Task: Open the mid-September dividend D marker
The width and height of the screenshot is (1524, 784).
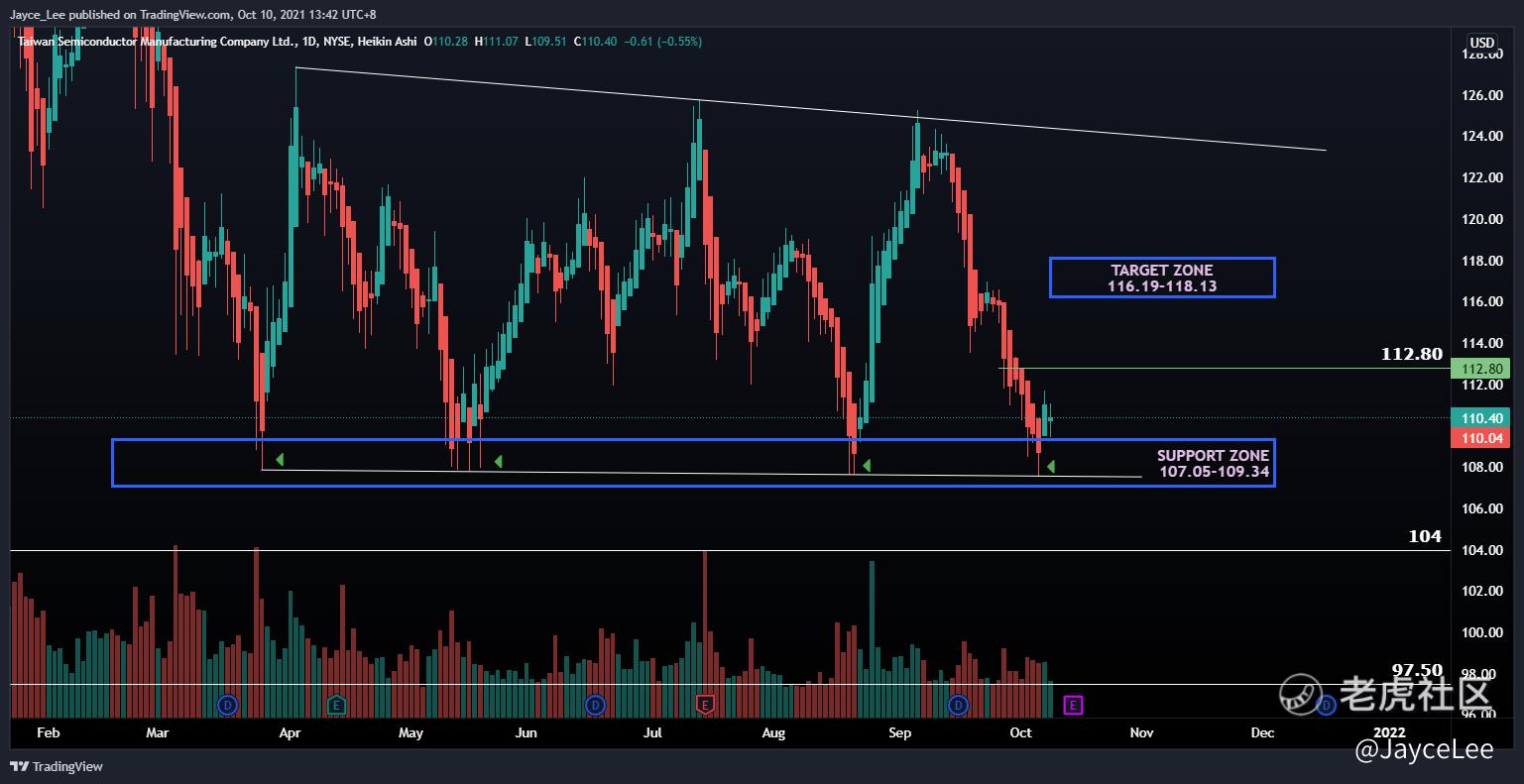Action: (x=959, y=705)
